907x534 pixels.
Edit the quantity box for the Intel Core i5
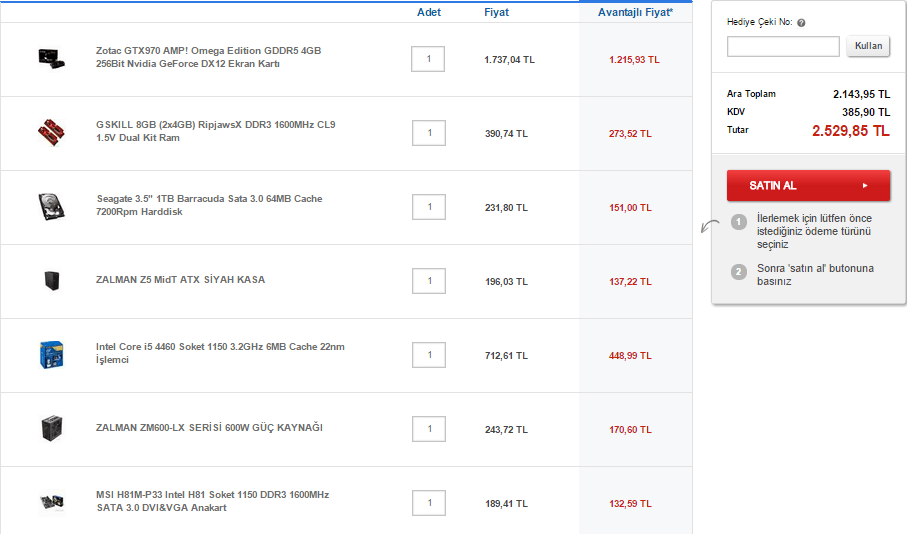[x=428, y=355]
